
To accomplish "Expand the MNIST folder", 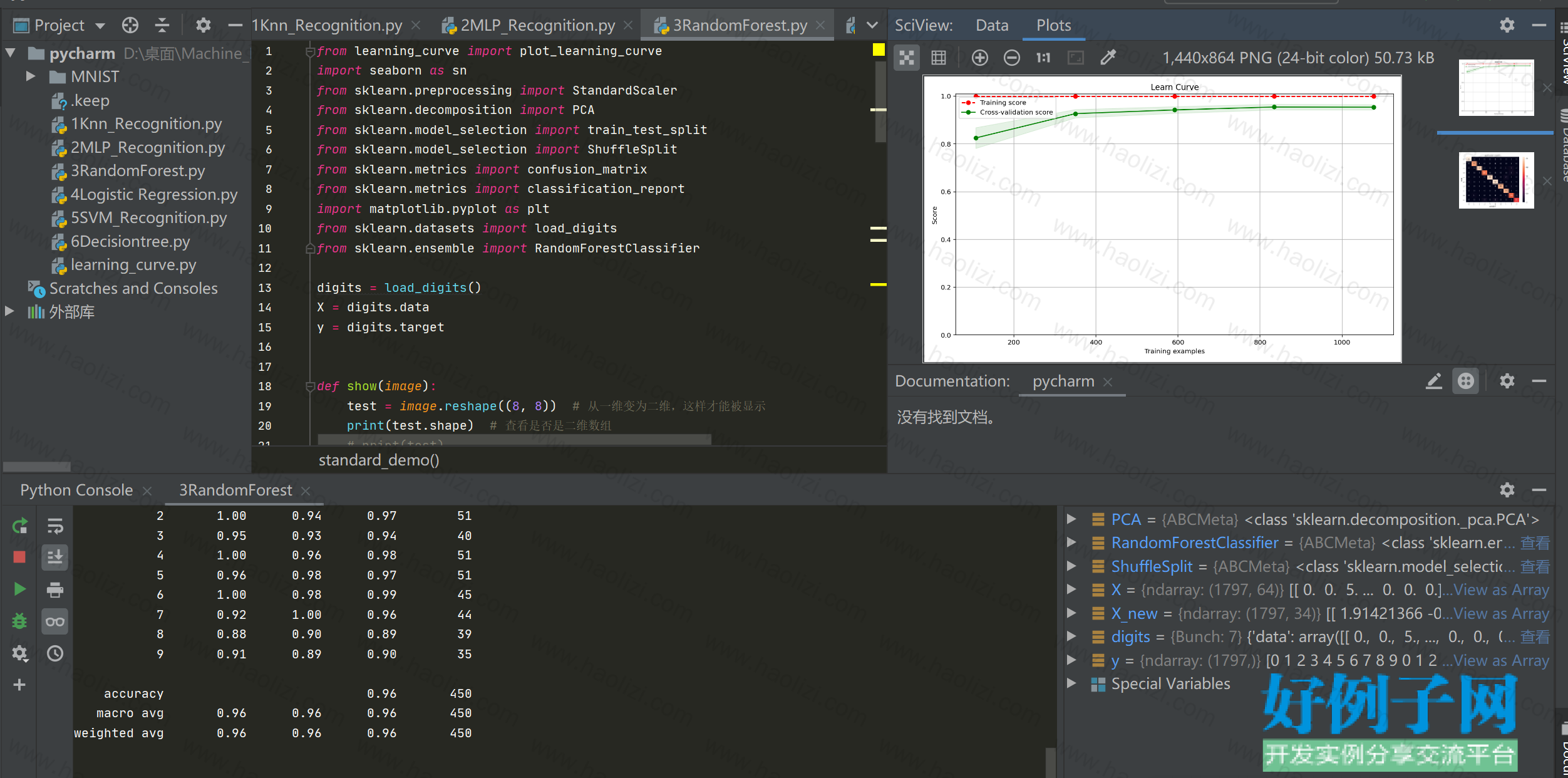I will pos(30,76).
